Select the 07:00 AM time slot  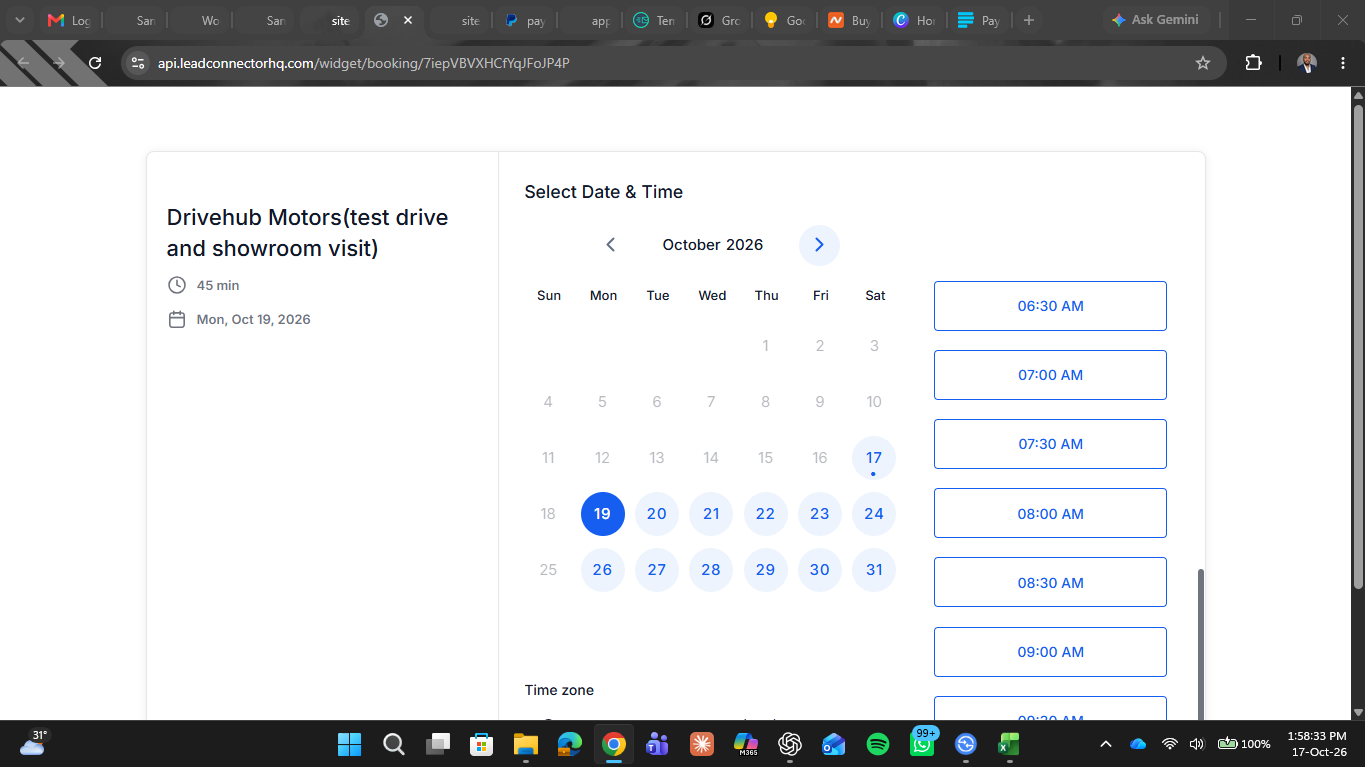coord(1050,375)
